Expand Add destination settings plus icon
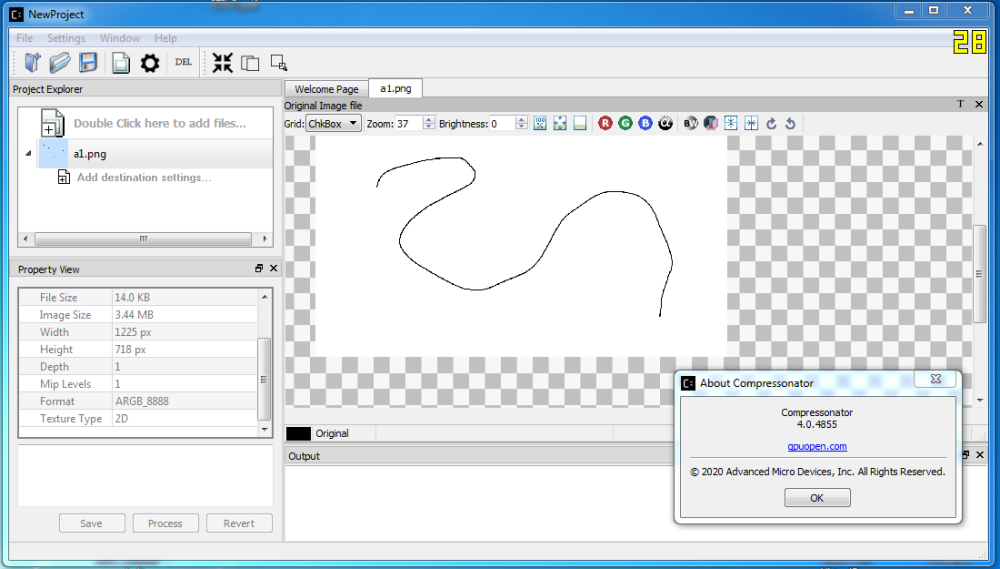This screenshot has width=1000, height=569. (63, 178)
